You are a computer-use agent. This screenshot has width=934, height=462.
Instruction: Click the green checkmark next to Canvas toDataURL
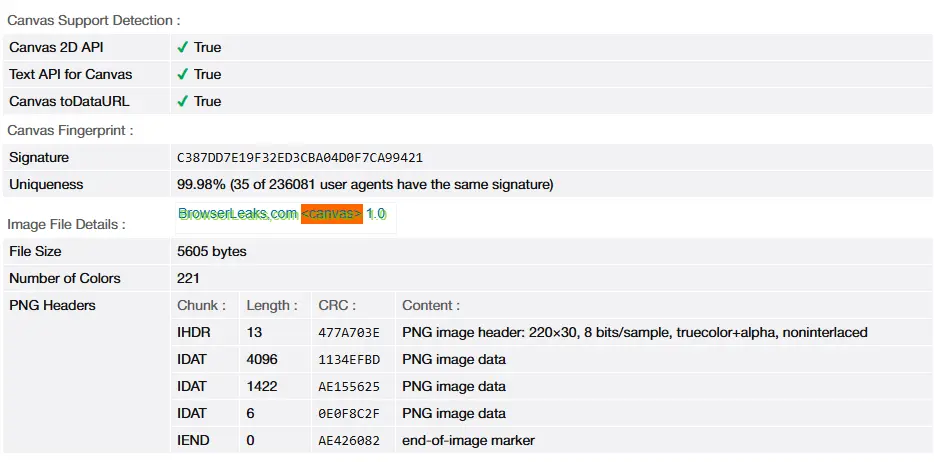coord(183,101)
